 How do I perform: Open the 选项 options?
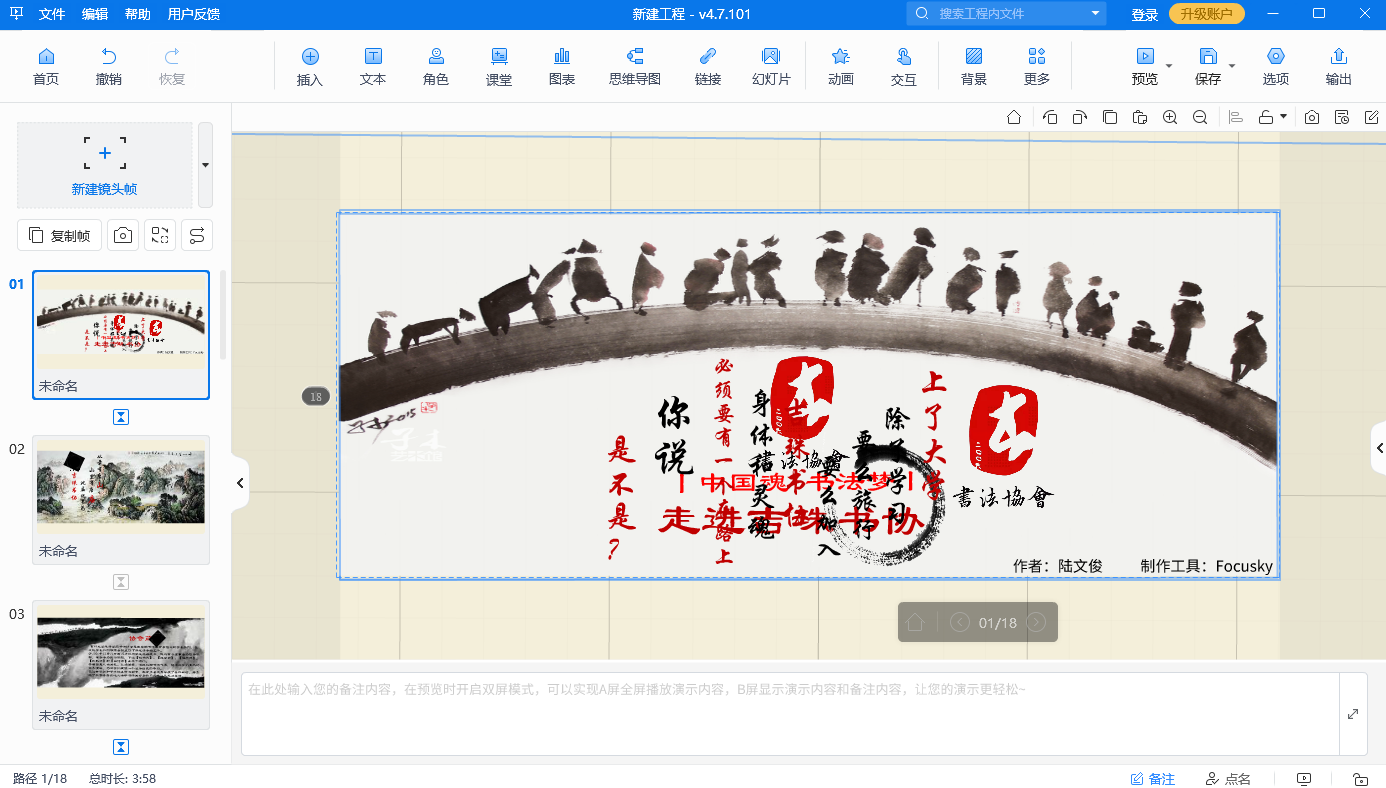[x=1276, y=67]
